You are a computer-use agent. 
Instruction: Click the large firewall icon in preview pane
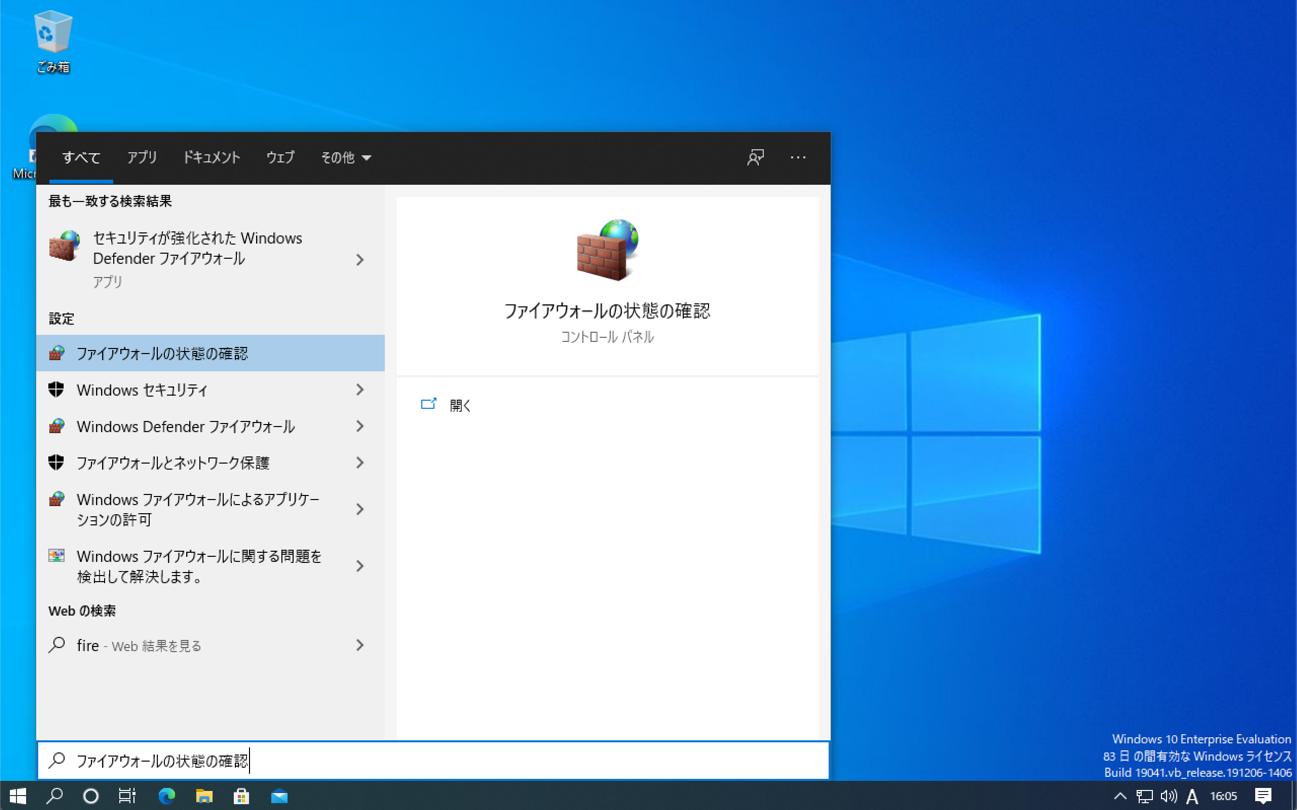(607, 249)
